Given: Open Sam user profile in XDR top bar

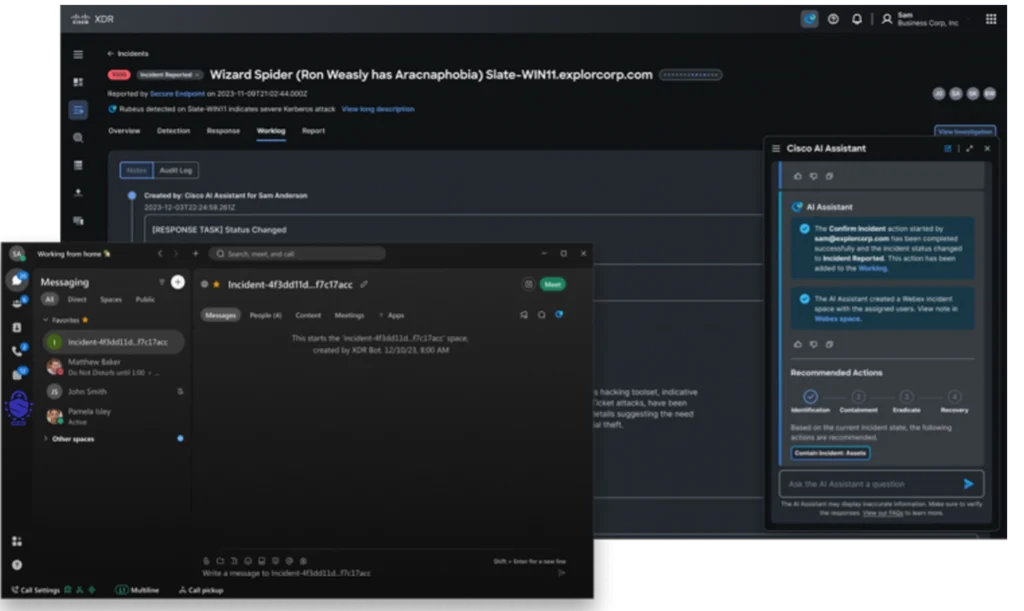Looking at the screenshot, I should point(921,19).
